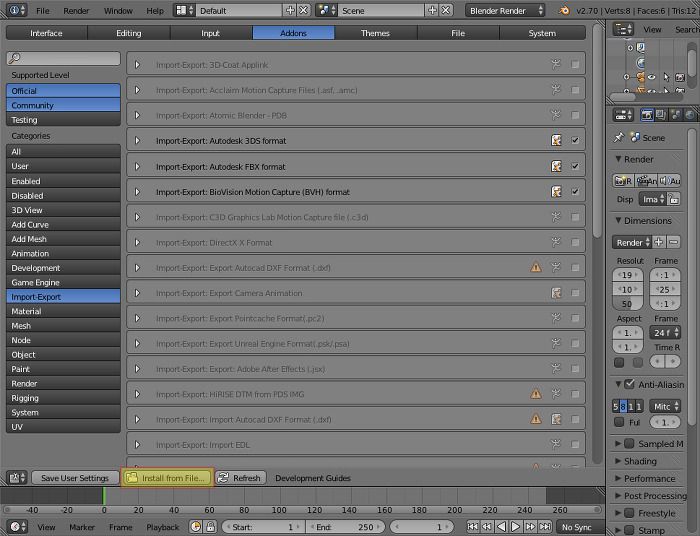Expand the Import EDL addon details
The height and width of the screenshot is (536, 700).
click(137, 445)
